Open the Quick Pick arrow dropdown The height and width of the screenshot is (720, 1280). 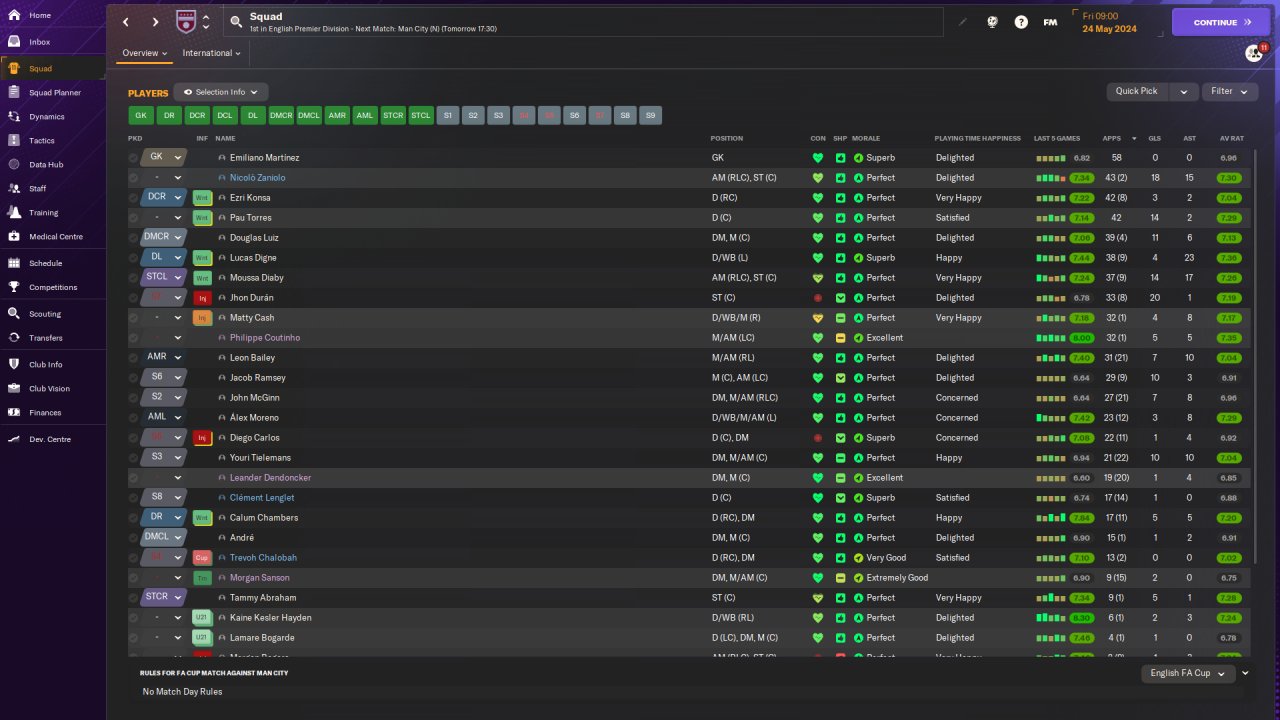[x=1183, y=91]
